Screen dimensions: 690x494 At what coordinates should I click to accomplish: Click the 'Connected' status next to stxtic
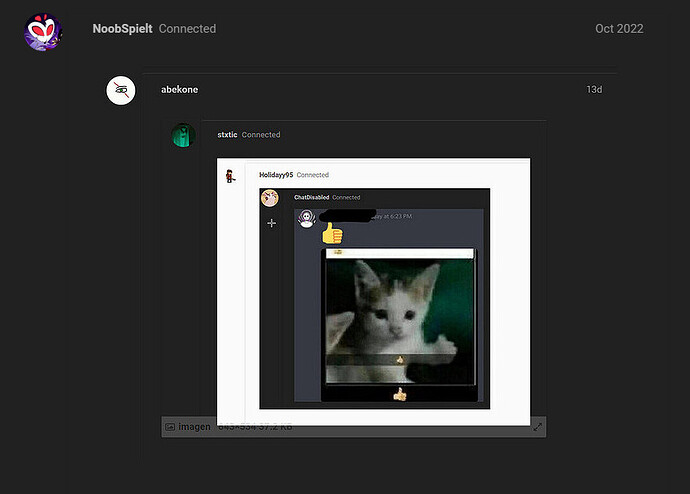pos(261,135)
